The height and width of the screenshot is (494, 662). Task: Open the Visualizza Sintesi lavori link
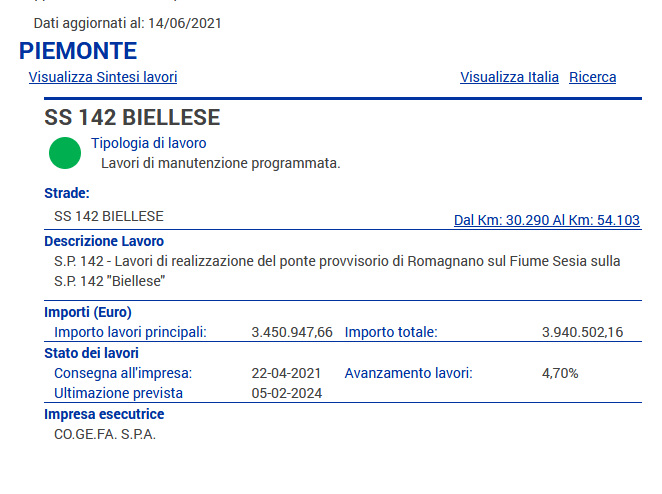pyautogui.click(x=103, y=77)
